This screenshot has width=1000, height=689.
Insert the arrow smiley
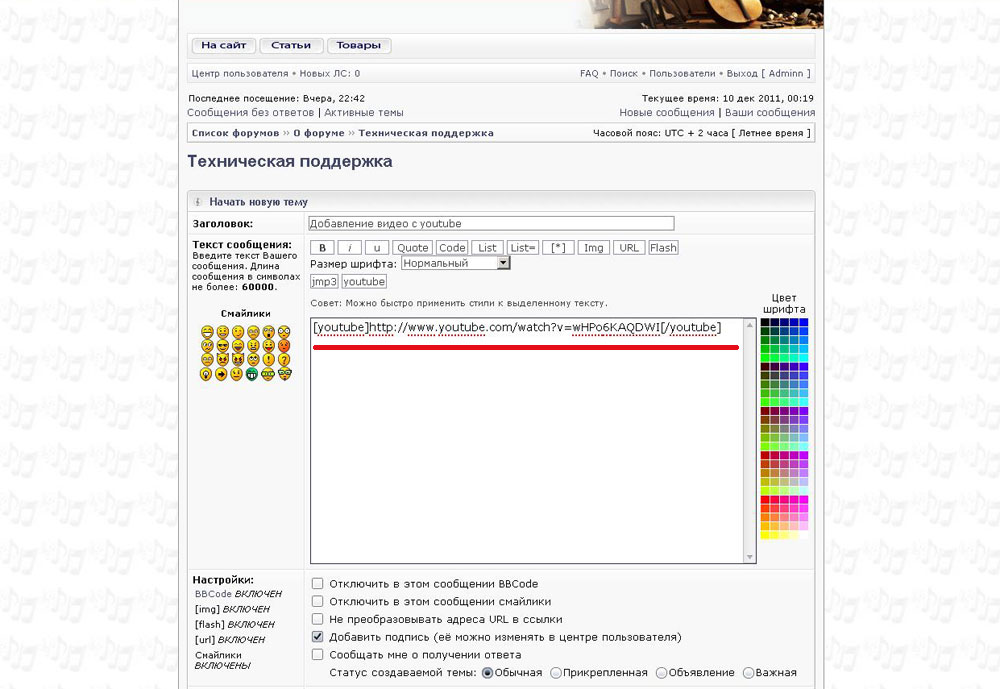221,375
